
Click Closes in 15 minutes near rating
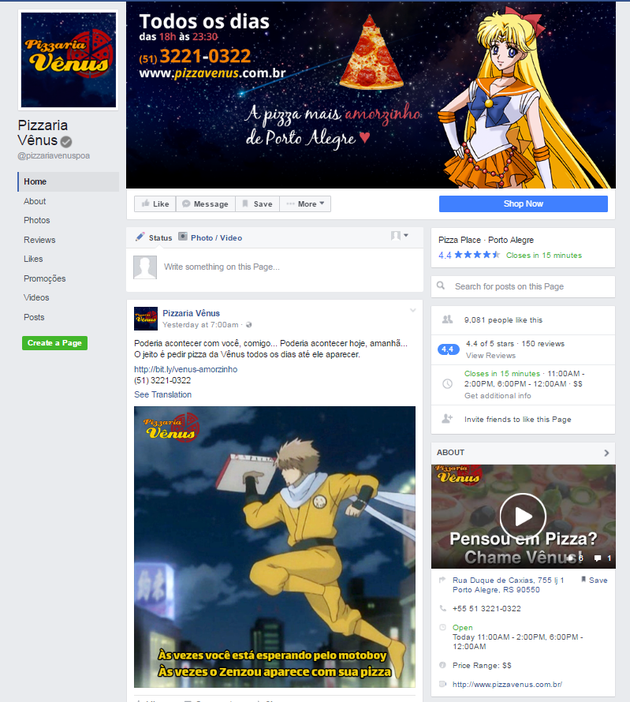point(544,255)
